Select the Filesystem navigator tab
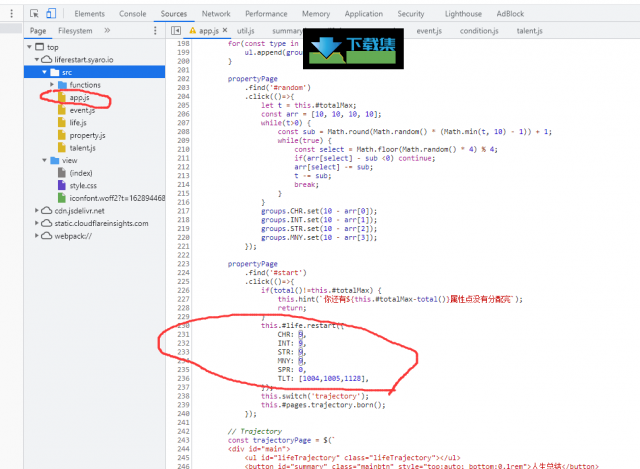 coord(75,31)
